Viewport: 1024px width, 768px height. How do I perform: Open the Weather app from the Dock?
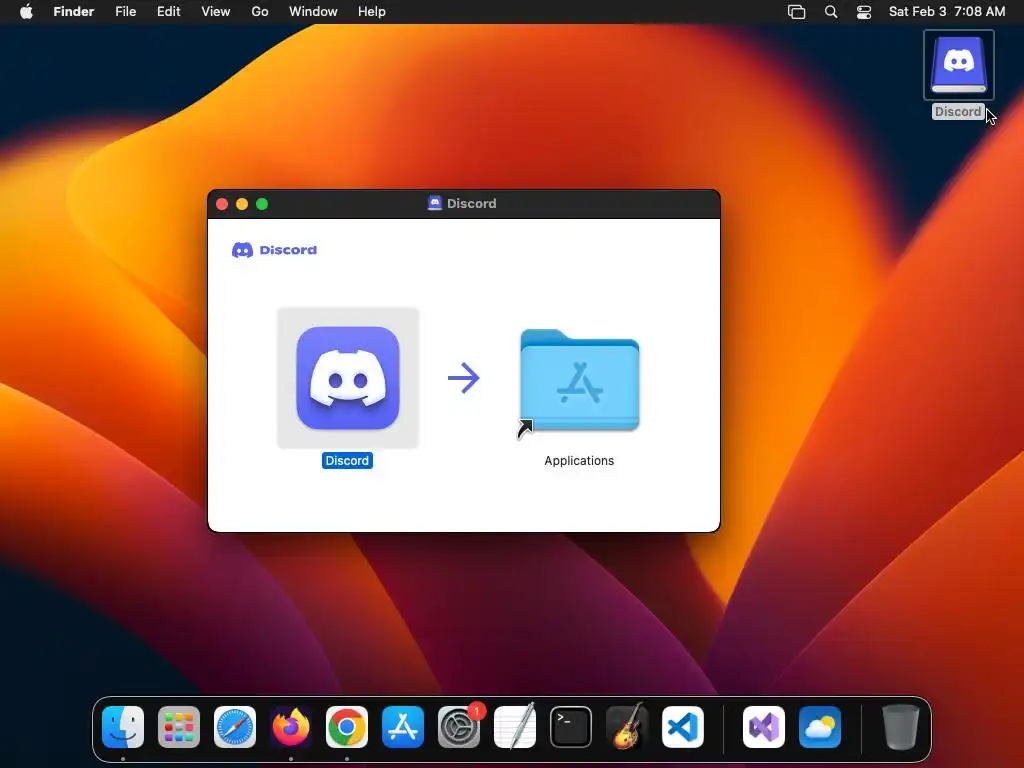pos(820,727)
